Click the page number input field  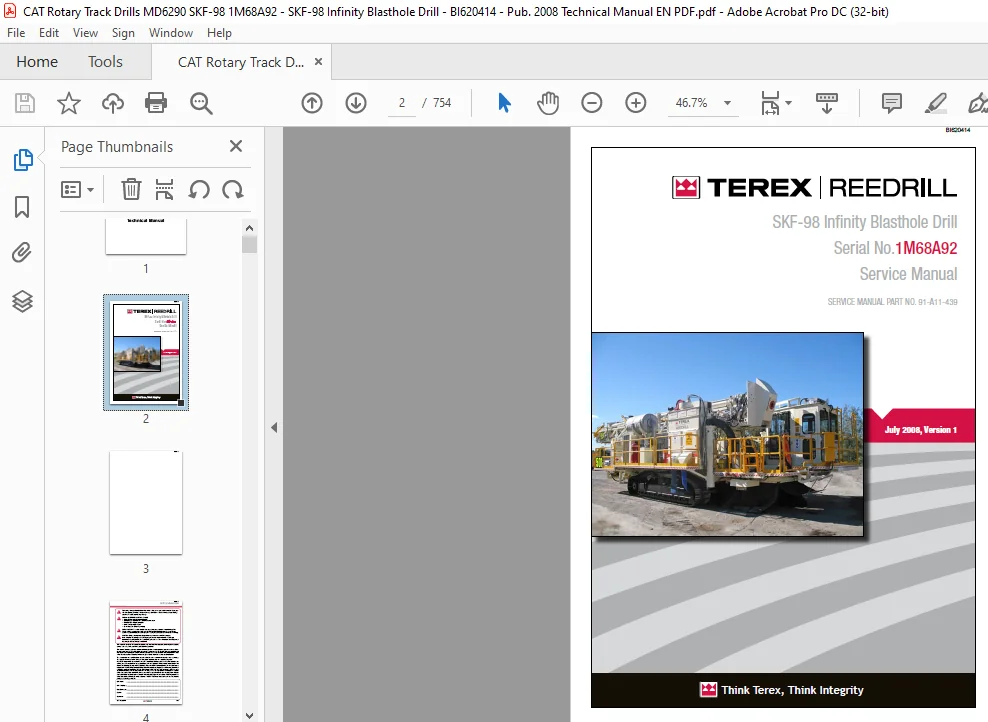[402, 103]
